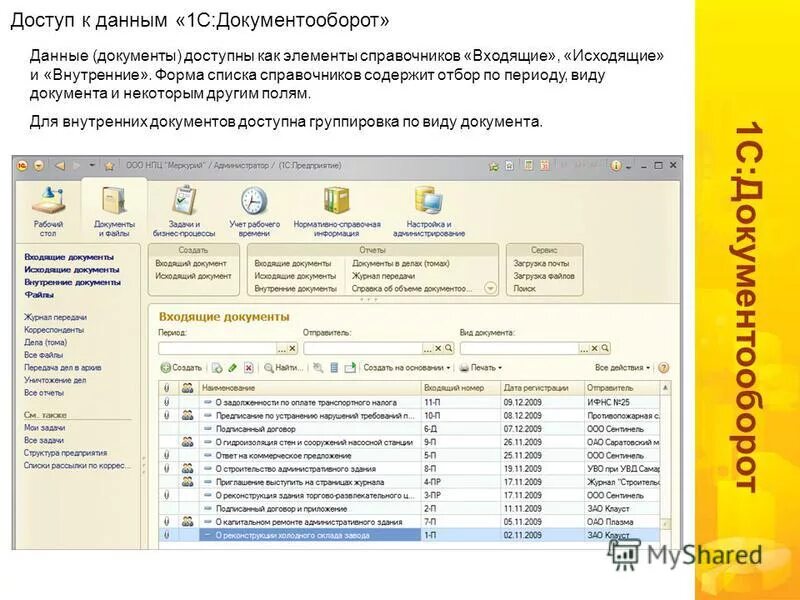Screen dimensions: 800x600
Task: Click the Найти... search button
Action: (284, 368)
